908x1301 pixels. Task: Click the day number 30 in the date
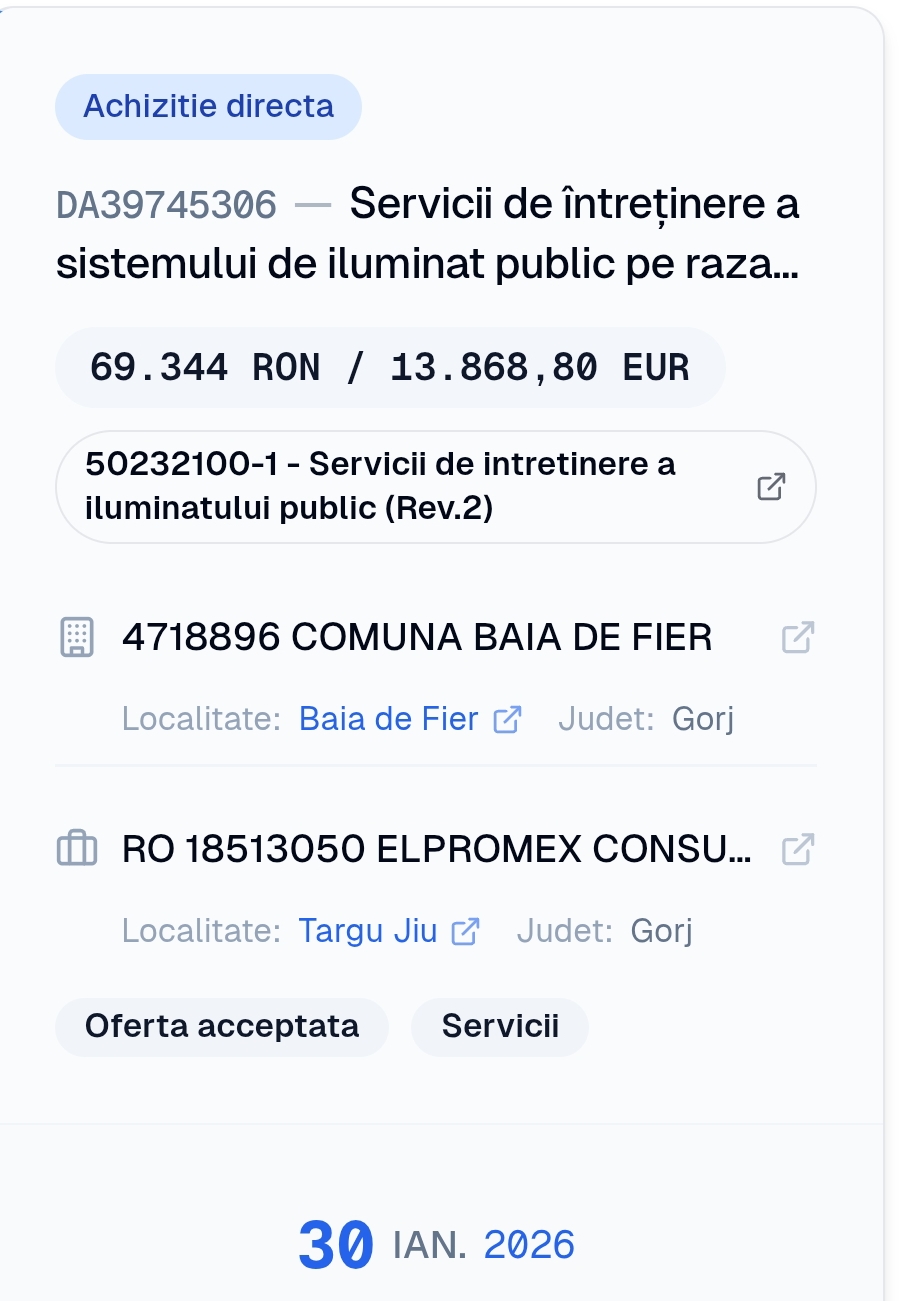[336, 1246]
